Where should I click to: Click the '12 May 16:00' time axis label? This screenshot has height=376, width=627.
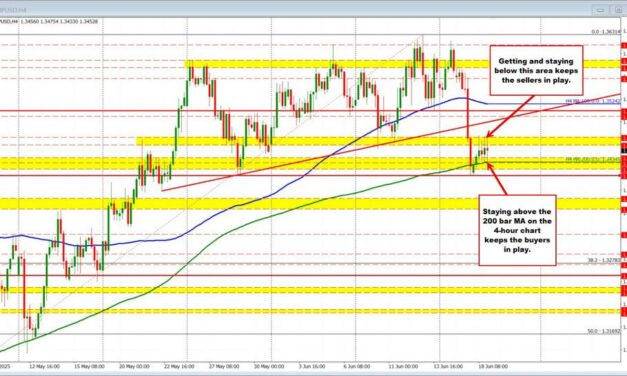tap(44, 366)
